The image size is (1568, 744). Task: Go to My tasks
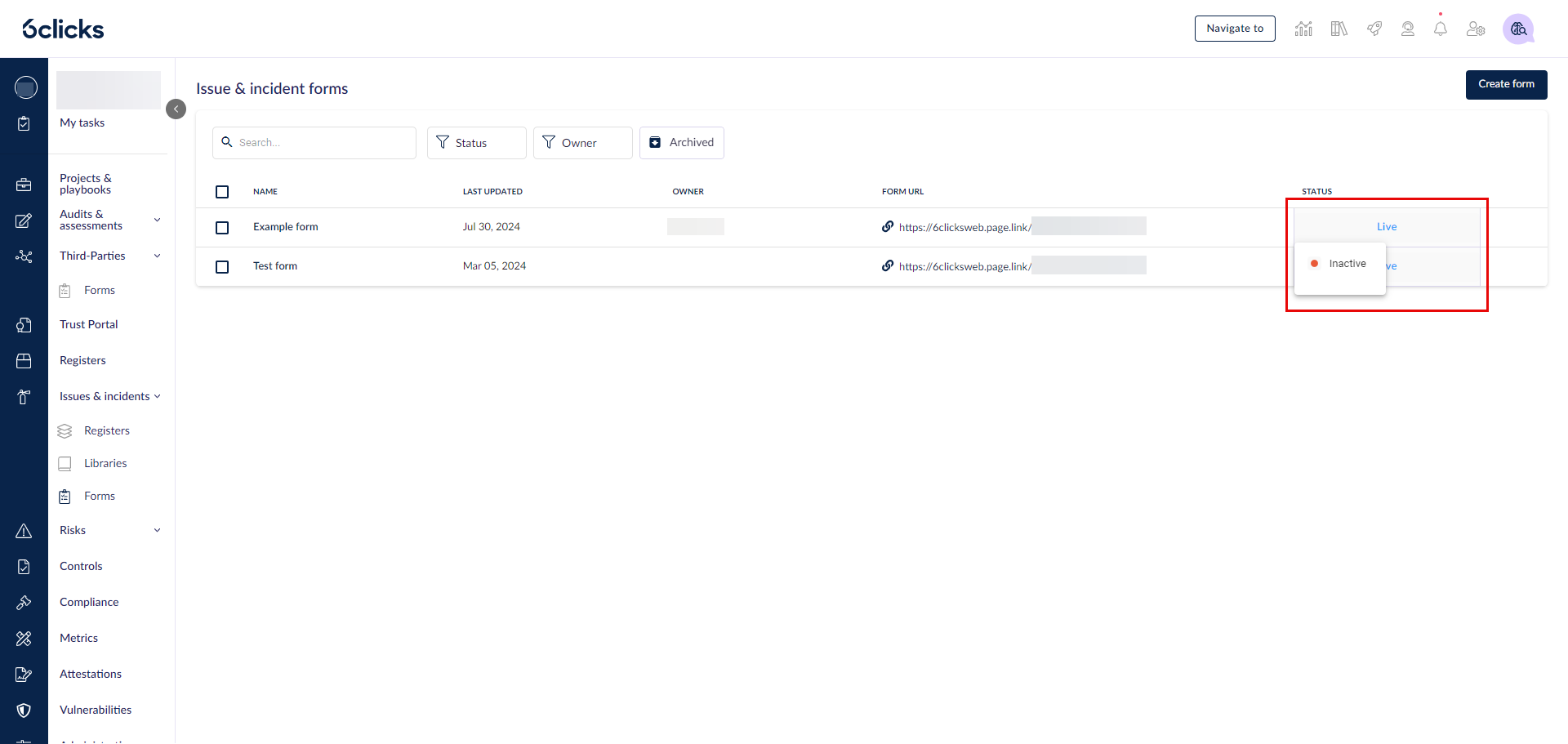tap(82, 123)
